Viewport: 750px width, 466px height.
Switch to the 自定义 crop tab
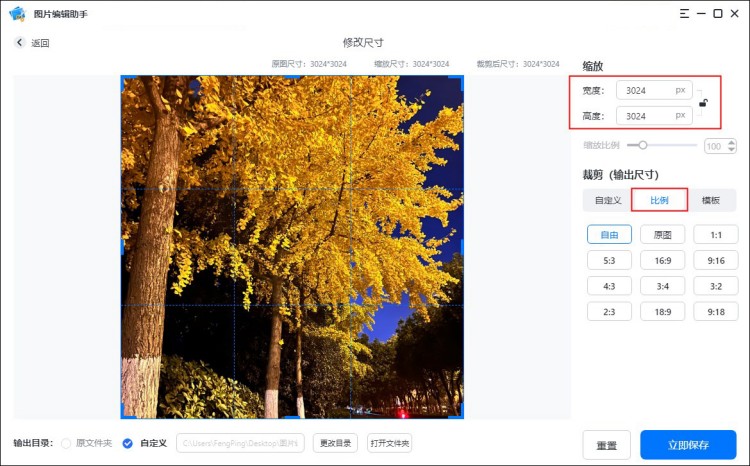pyautogui.click(x=608, y=200)
